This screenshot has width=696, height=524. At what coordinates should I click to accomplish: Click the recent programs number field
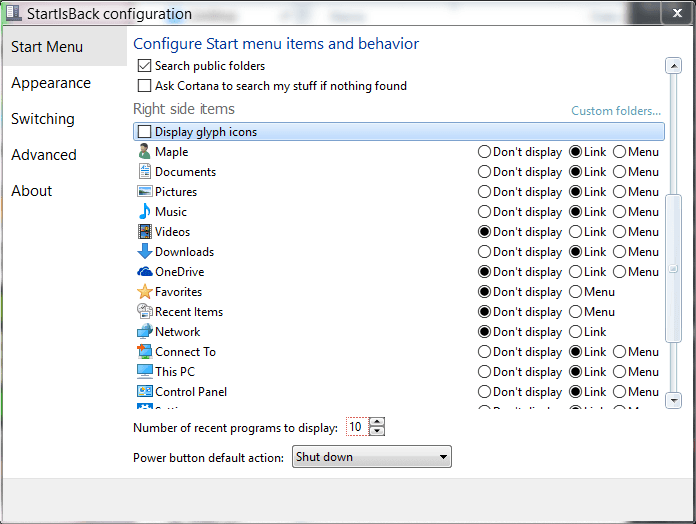coord(357,426)
